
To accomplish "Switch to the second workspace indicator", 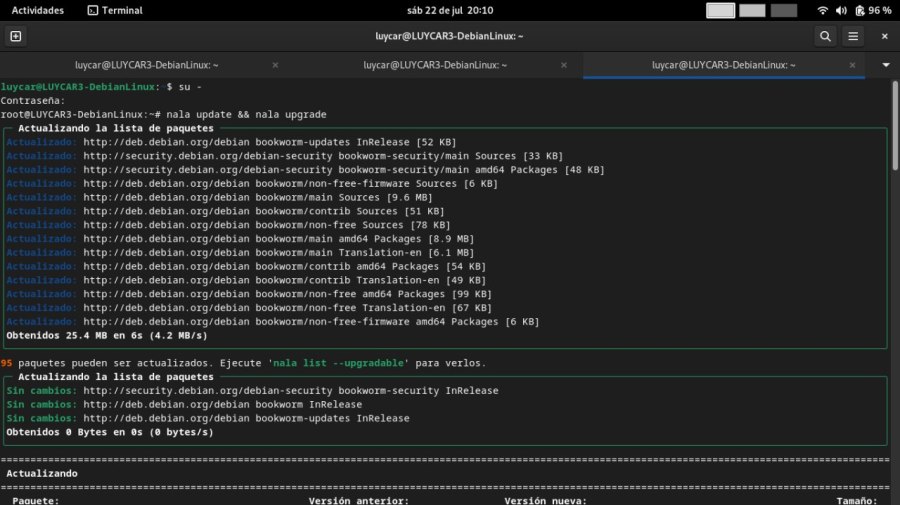I will [x=752, y=10].
